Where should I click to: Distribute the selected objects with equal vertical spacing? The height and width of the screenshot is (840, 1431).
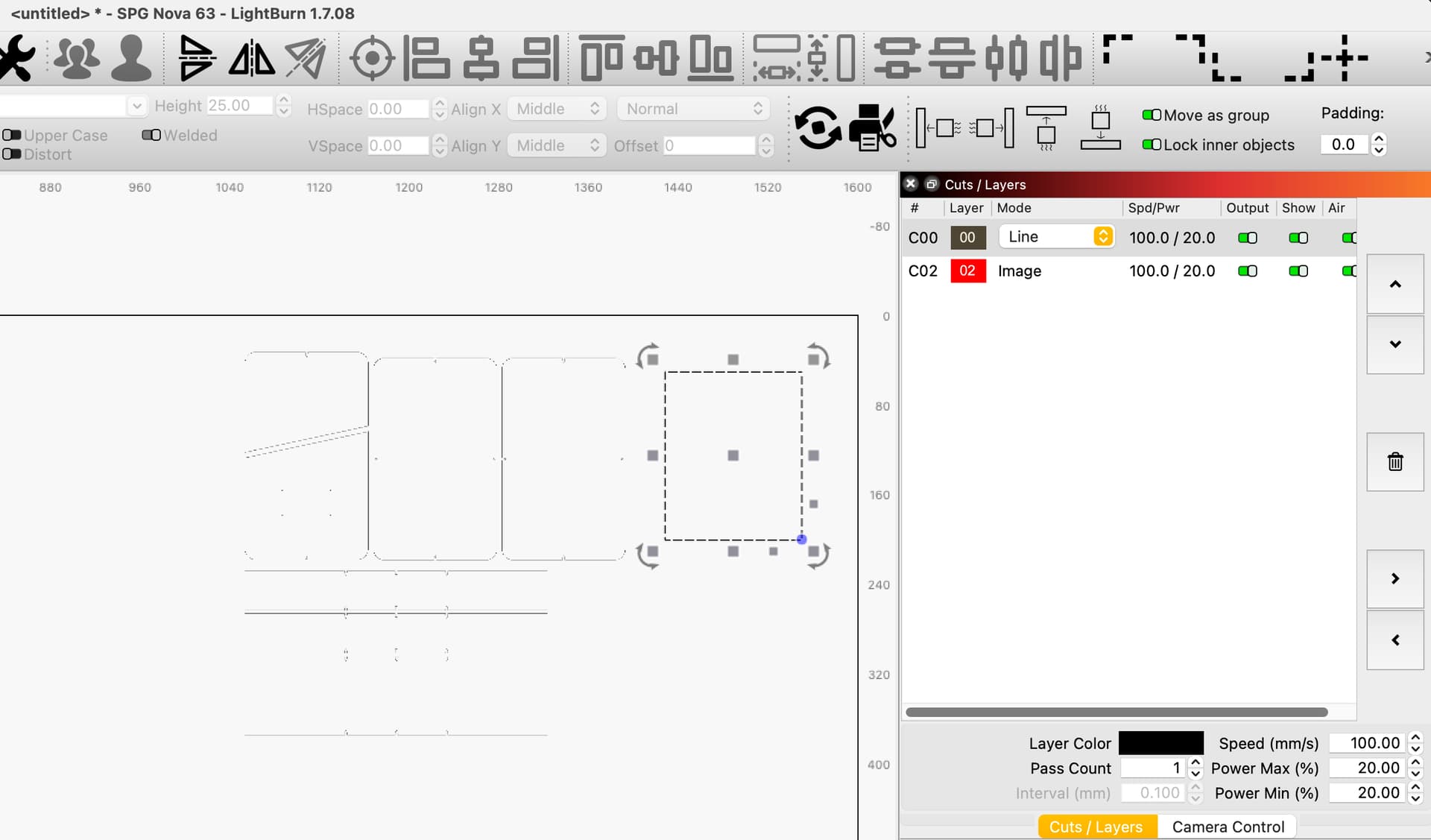pos(952,58)
